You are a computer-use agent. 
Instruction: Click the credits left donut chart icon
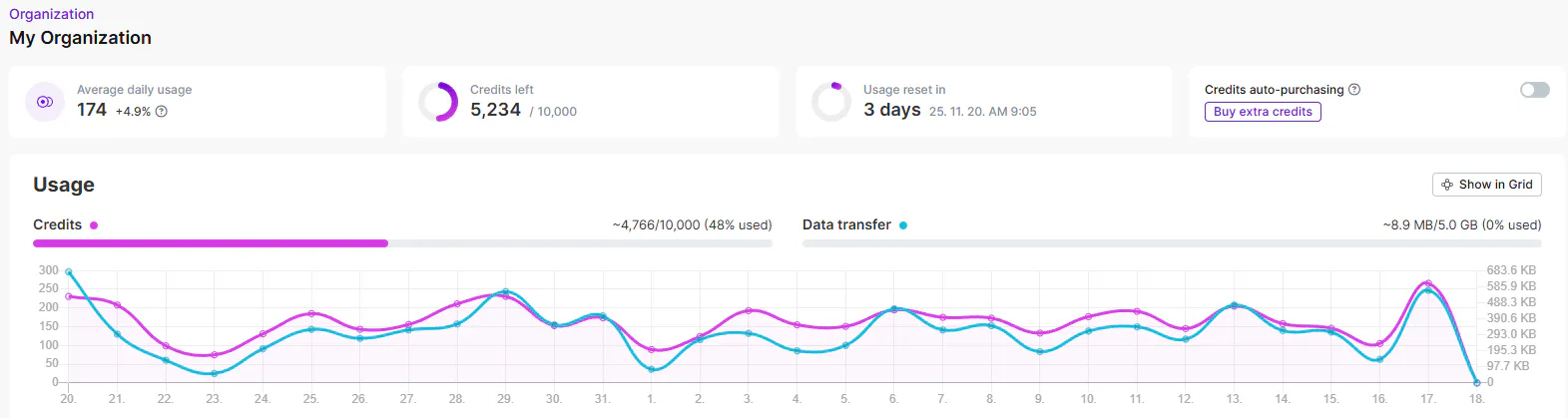pyautogui.click(x=438, y=102)
